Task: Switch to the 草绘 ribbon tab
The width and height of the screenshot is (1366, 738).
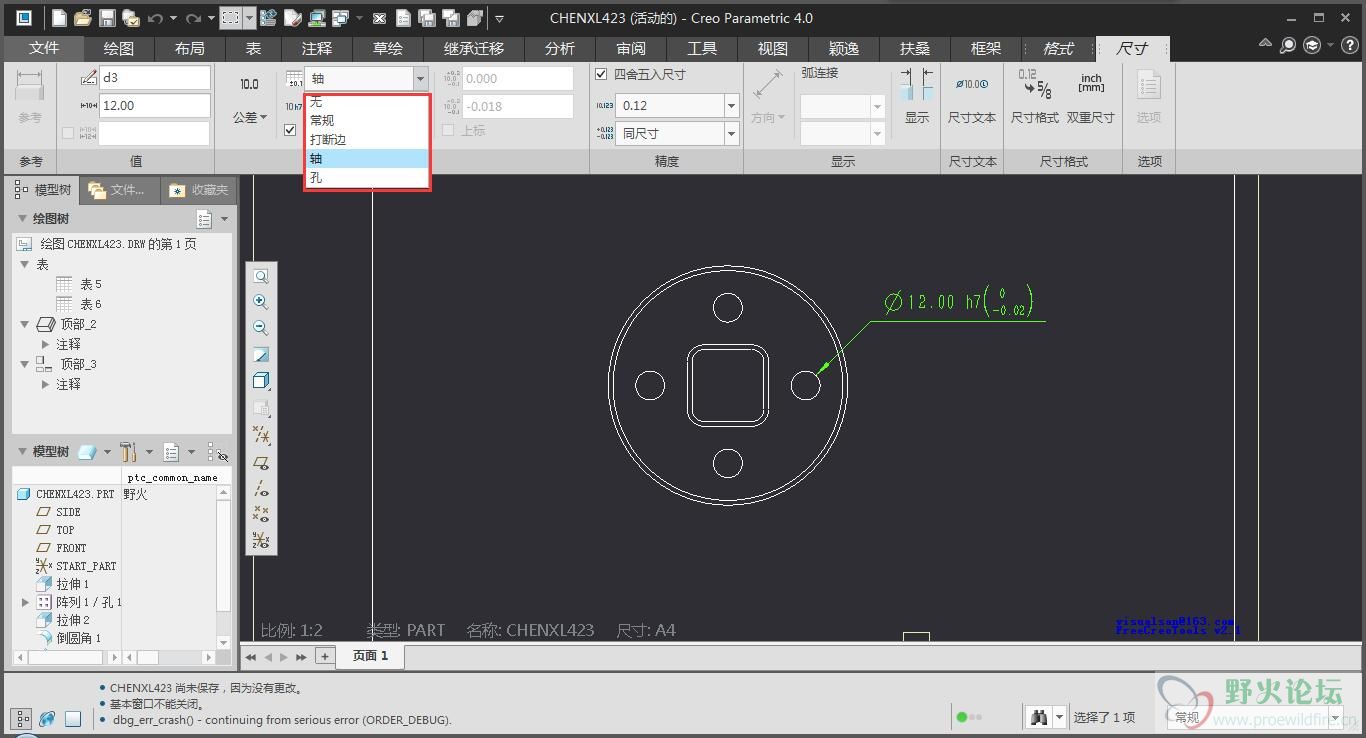Action: (x=388, y=48)
